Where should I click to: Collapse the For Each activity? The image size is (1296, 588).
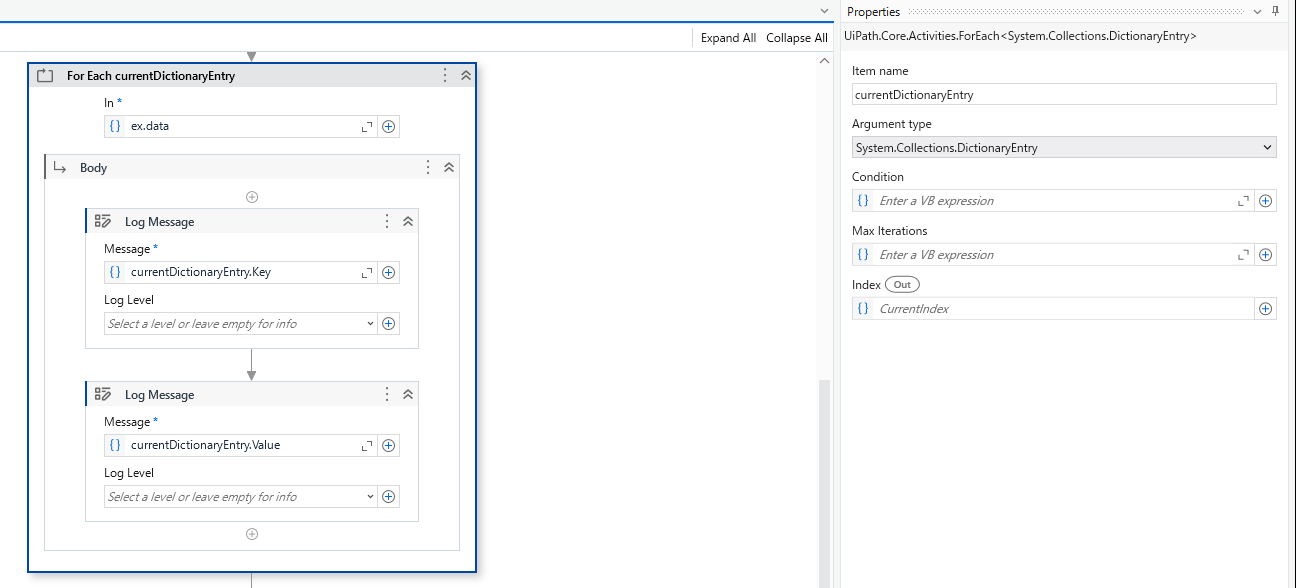tap(465, 75)
